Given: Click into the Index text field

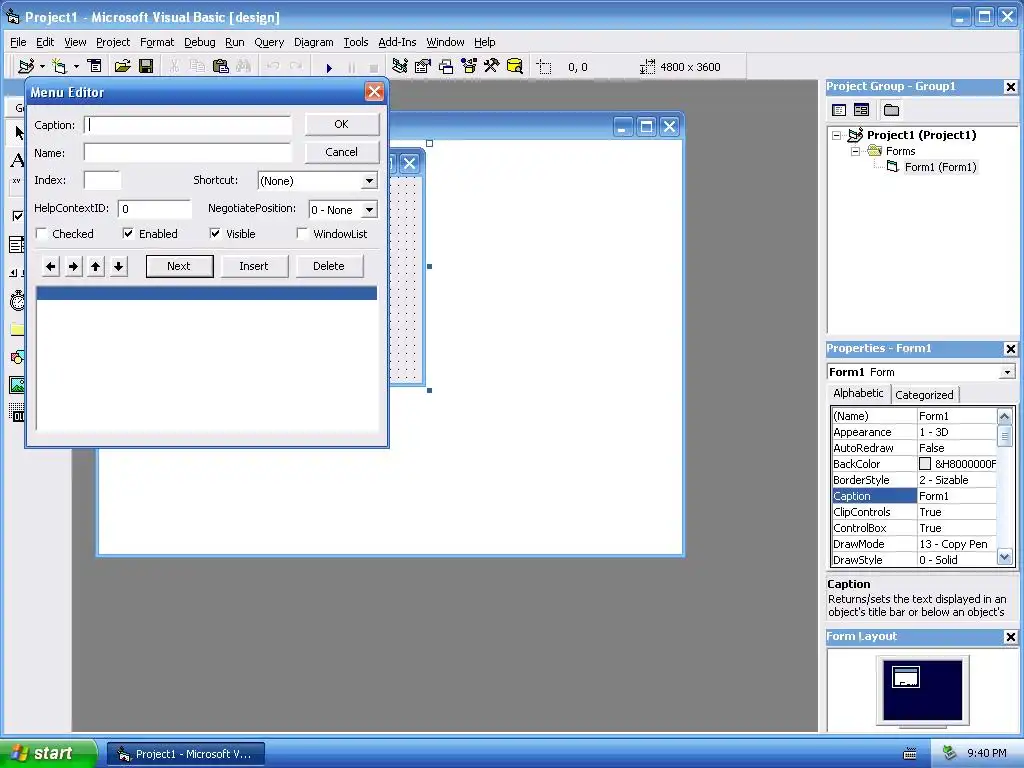Looking at the screenshot, I should click(103, 180).
